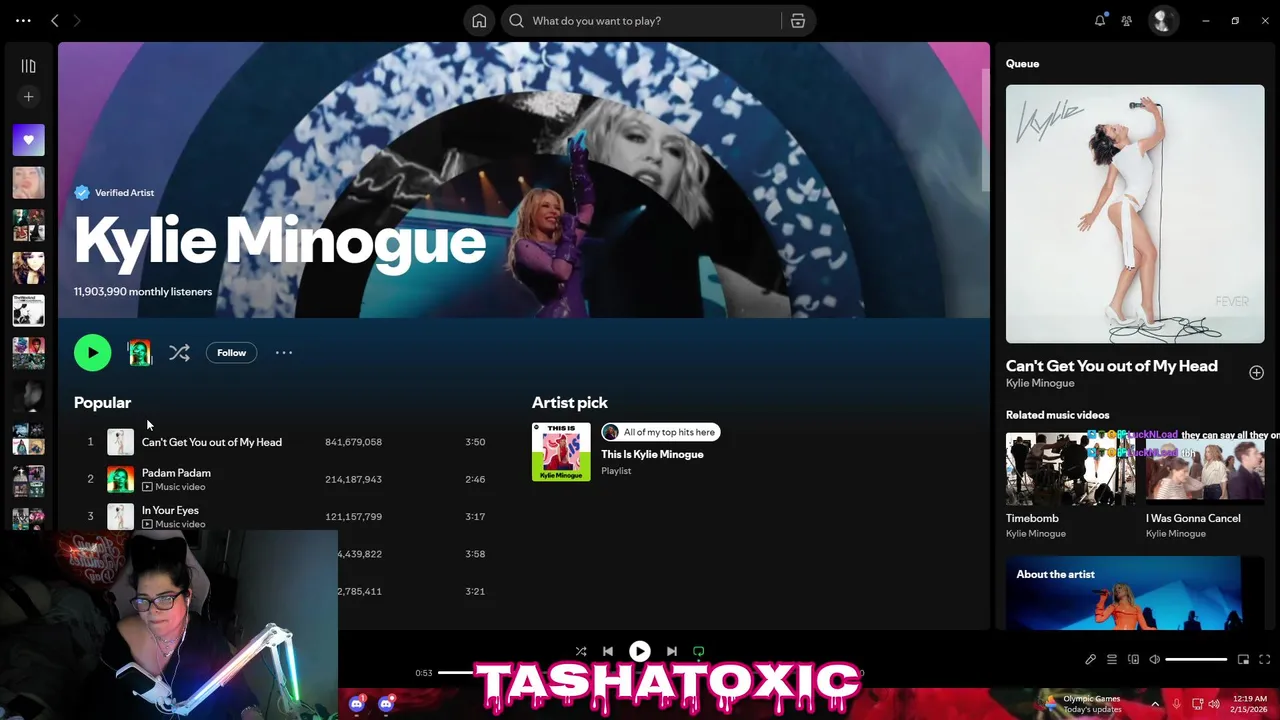Screen dimensions: 1280x720
Task: Open Liked Songs heart tile
Action: pos(28,140)
